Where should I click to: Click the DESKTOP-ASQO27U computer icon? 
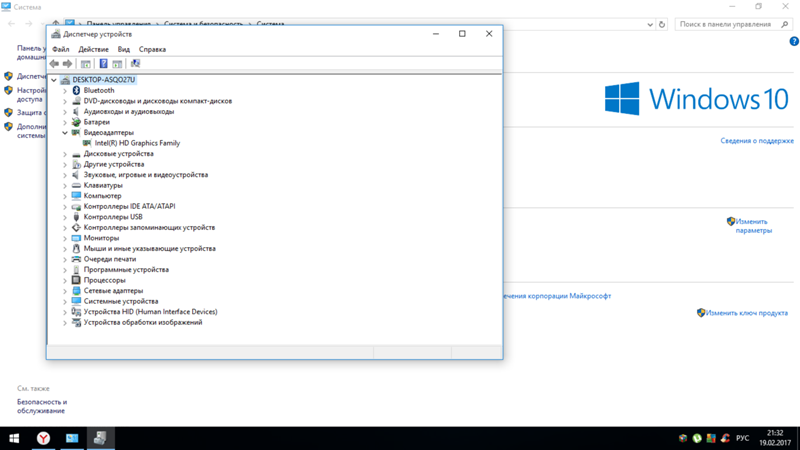[x=65, y=80]
